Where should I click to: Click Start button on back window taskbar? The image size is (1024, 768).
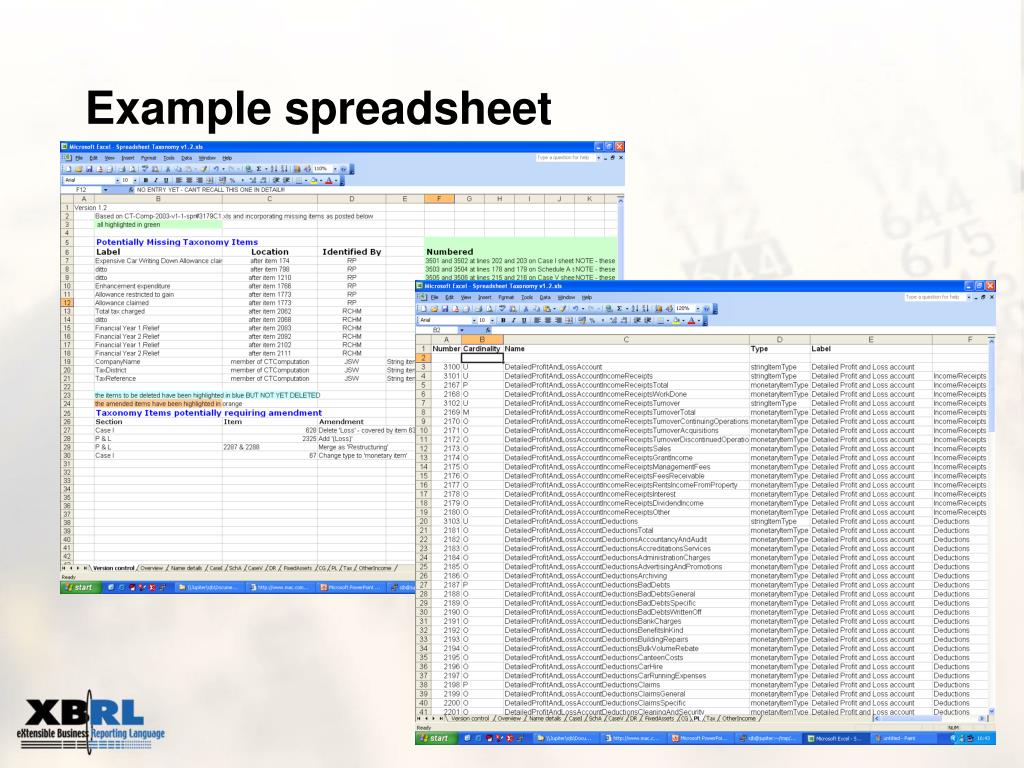tap(80, 587)
